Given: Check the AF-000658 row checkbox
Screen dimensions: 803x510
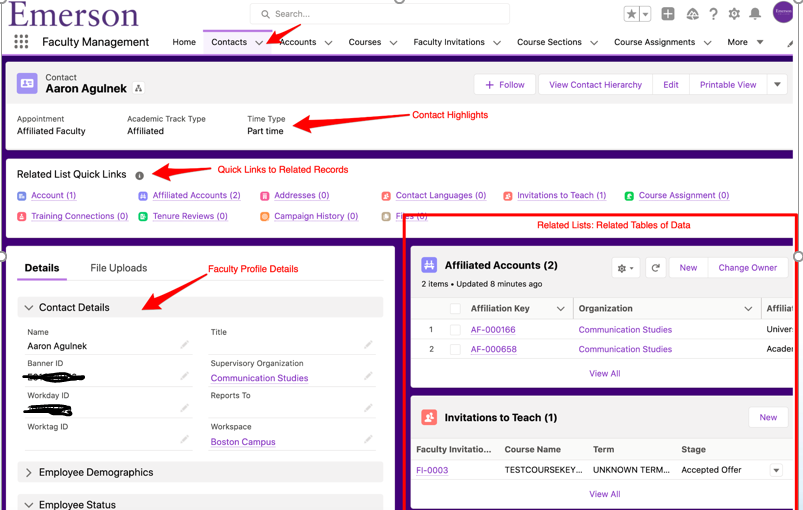Looking at the screenshot, I should coord(455,349).
